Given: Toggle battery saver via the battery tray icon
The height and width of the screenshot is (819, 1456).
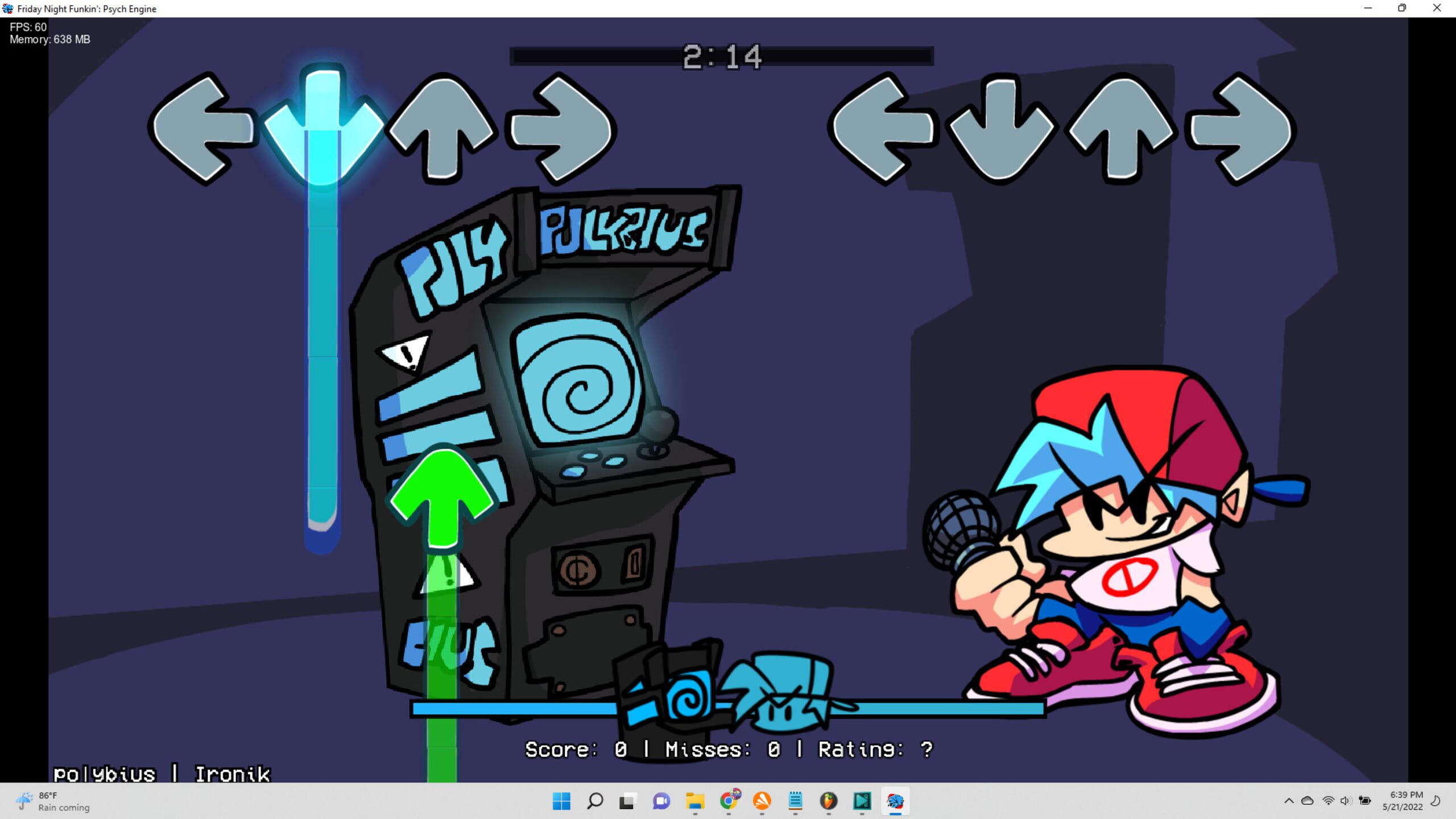Looking at the screenshot, I should pyautogui.click(x=1365, y=802).
